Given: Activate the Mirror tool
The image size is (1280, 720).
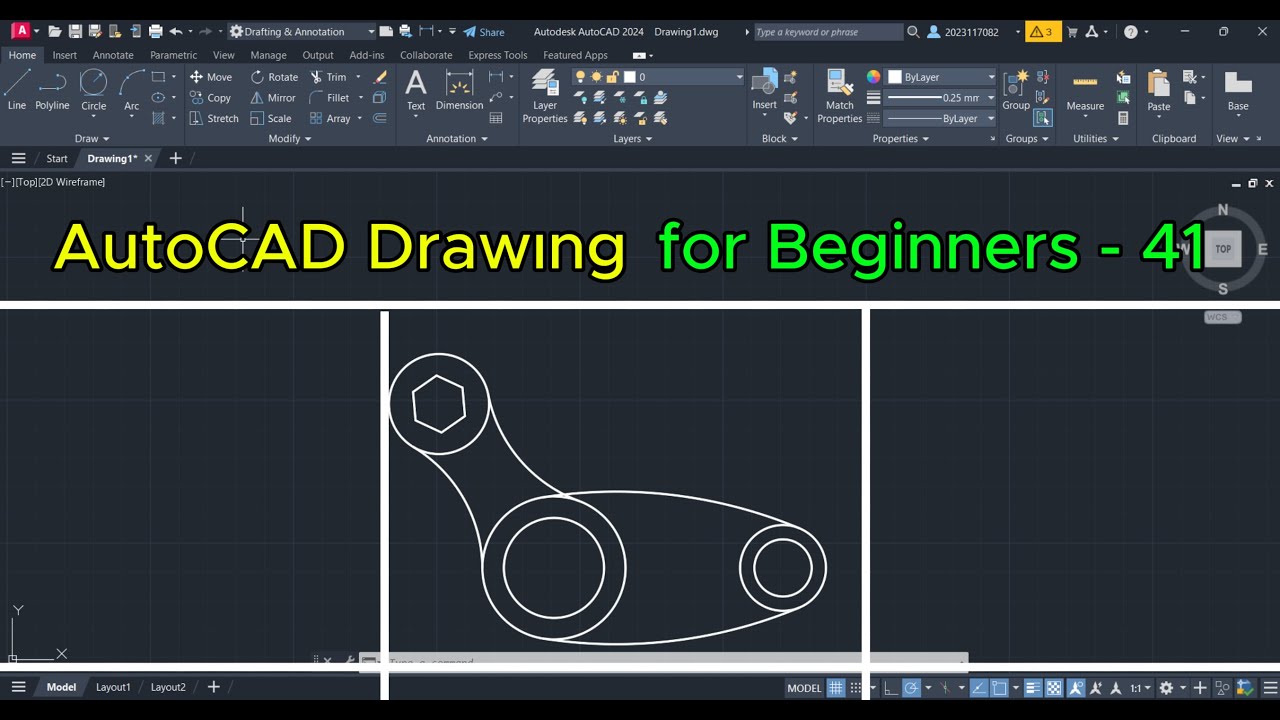Looking at the screenshot, I should [x=273, y=98].
